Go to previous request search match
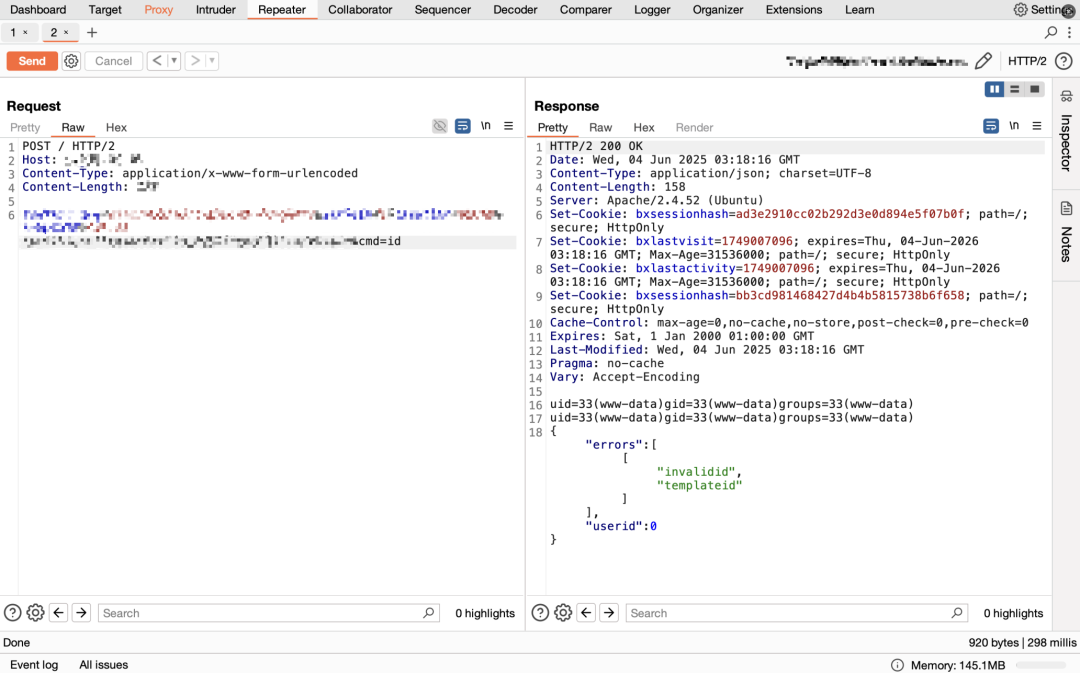1080x673 pixels. 59,612
